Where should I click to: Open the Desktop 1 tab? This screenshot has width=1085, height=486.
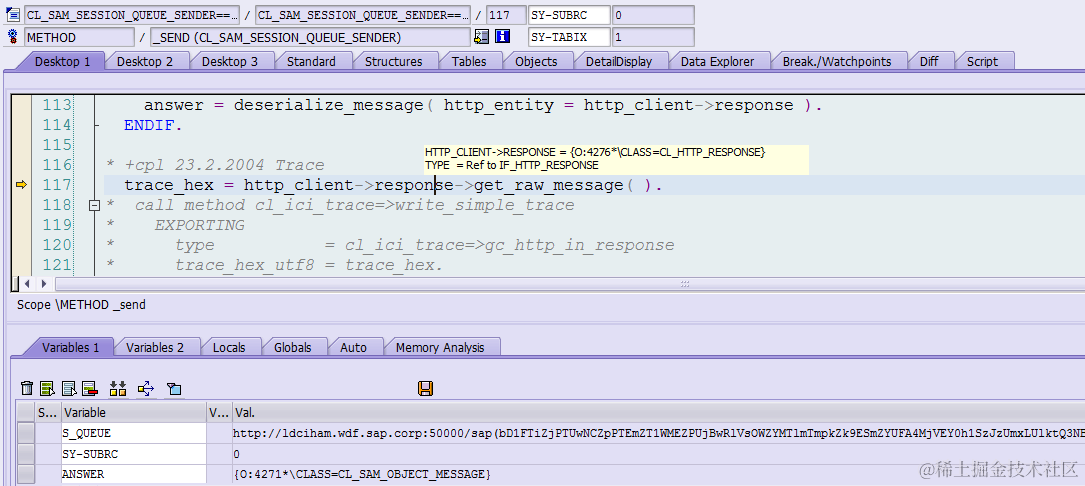point(62,62)
